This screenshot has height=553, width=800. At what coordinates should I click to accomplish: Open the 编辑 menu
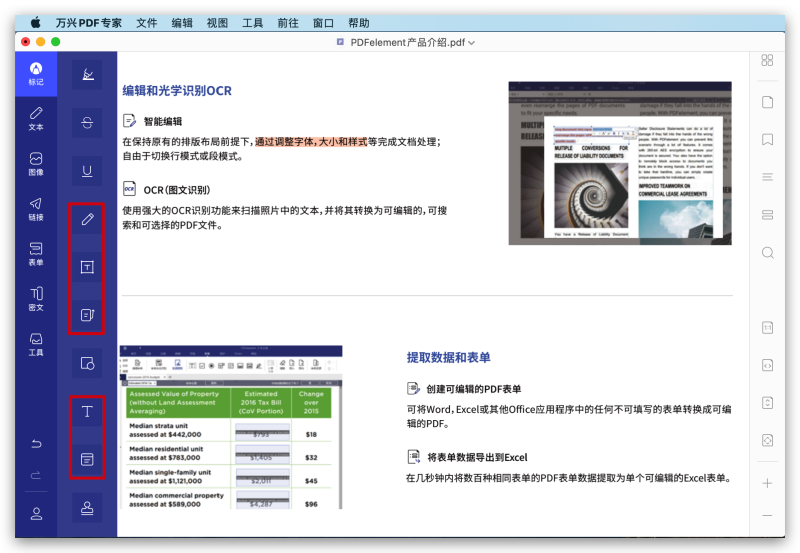(x=182, y=23)
